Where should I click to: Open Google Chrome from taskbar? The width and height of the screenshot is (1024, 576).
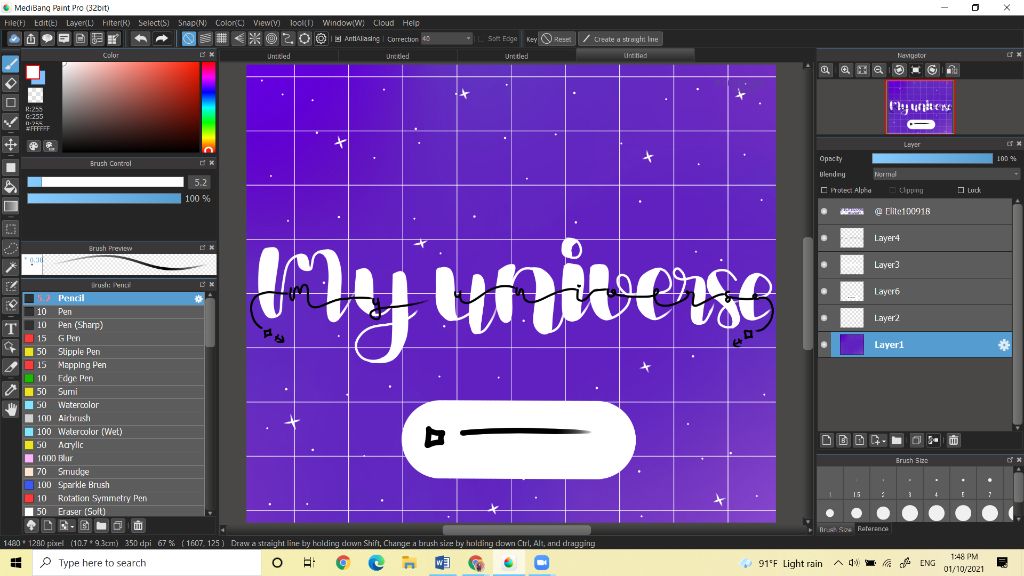343,562
